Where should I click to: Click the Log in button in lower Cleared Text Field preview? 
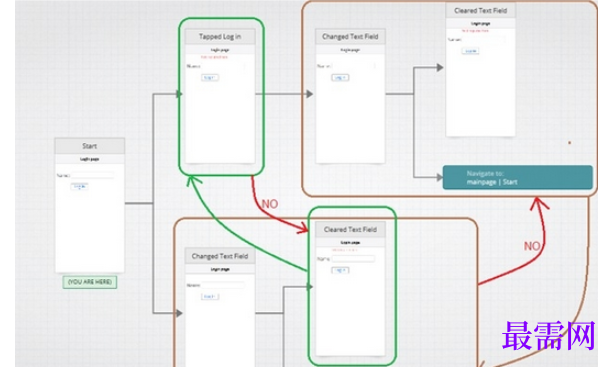[x=340, y=270]
